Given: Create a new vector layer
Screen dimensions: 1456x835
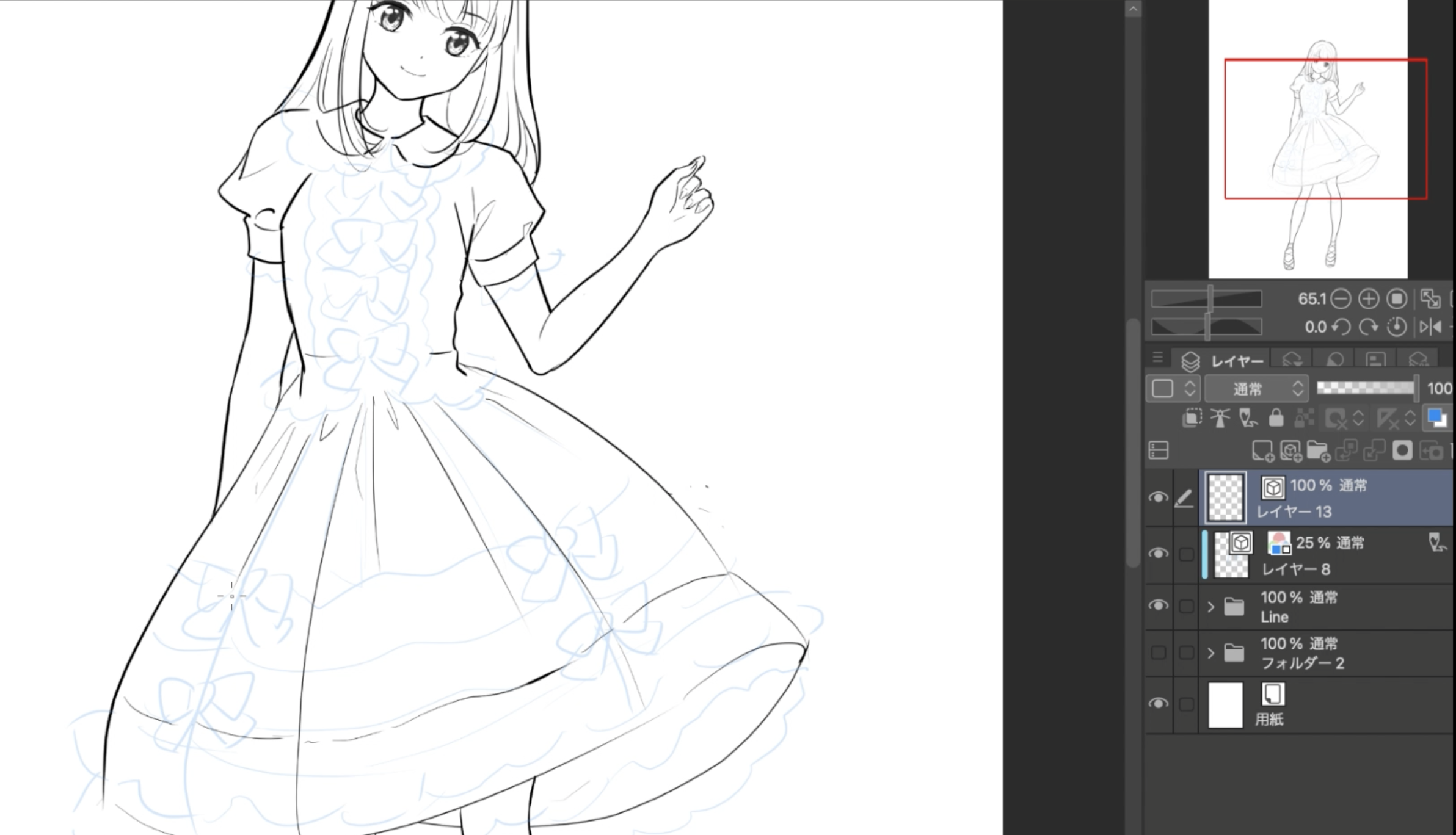Looking at the screenshot, I should coord(1290,451).
